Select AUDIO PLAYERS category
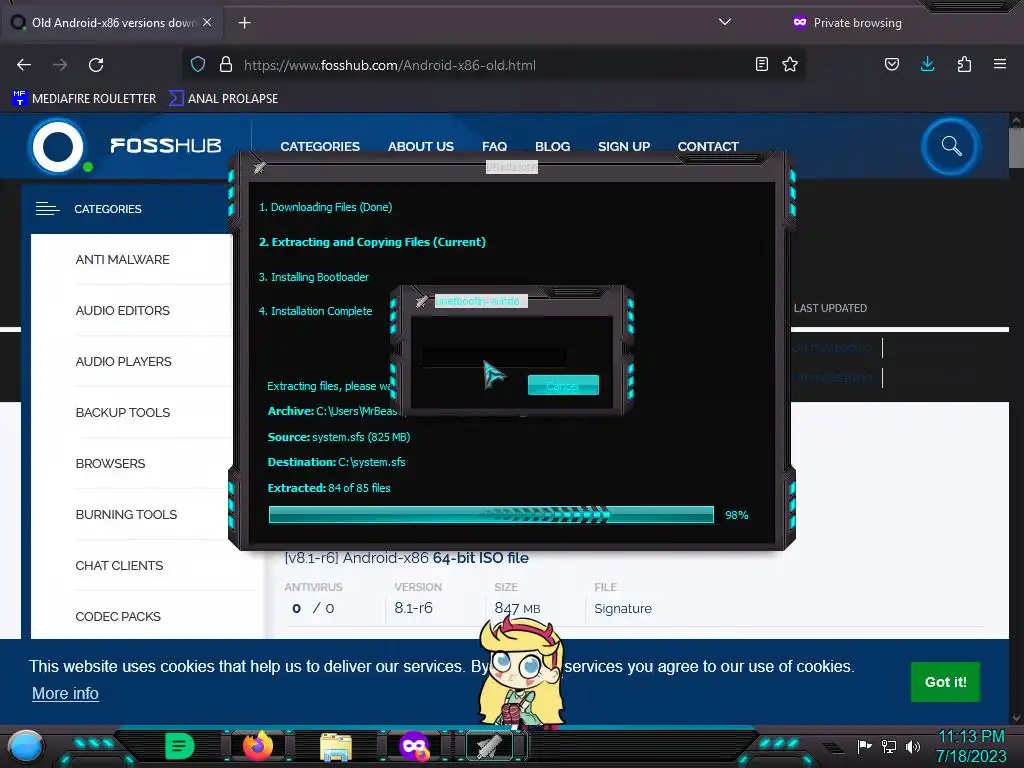Screen dimensions: 1024x768 (123, 362)
